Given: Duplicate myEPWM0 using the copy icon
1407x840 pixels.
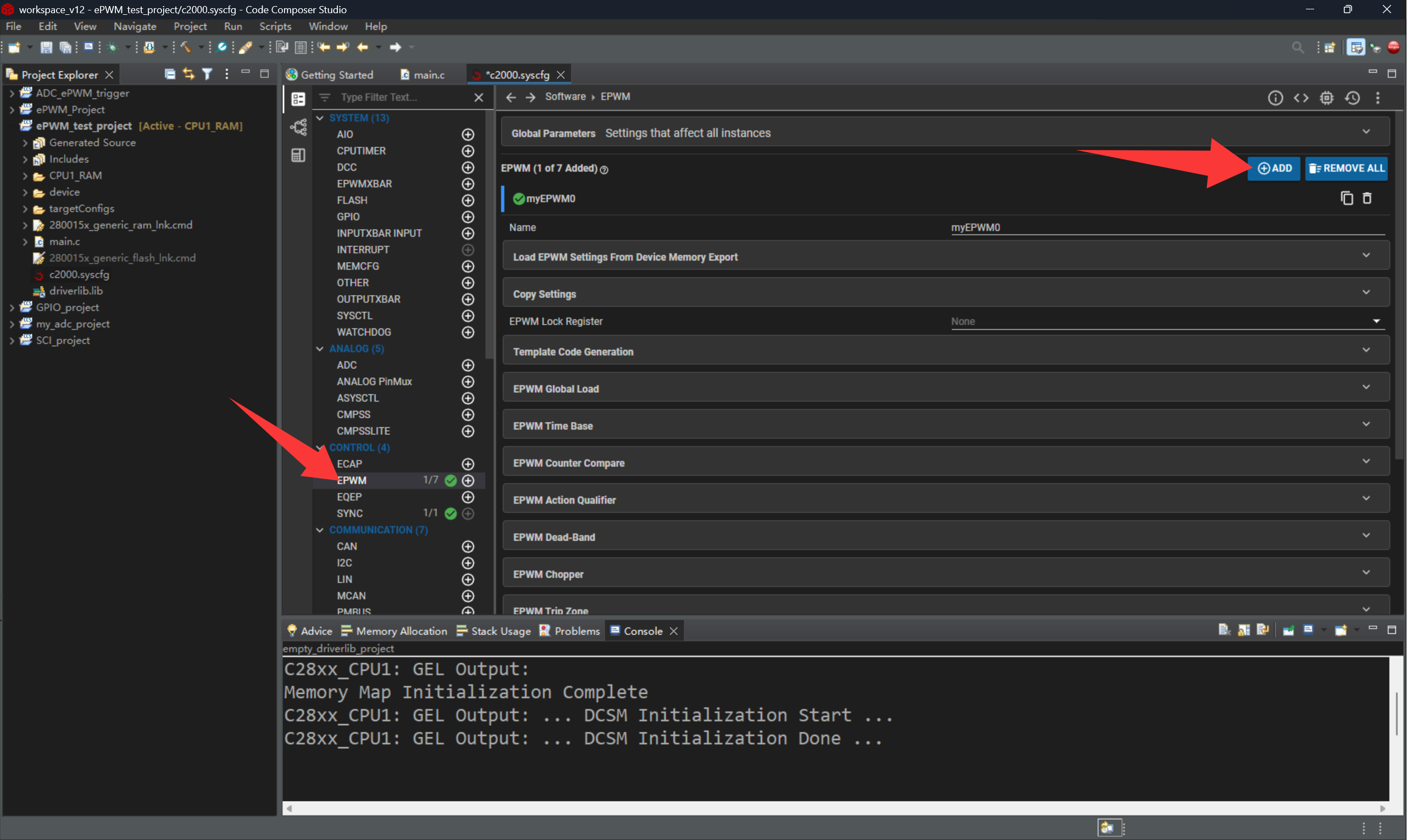Looking at the screenshot, I should pyautogui.click(x=1347, y=198).
